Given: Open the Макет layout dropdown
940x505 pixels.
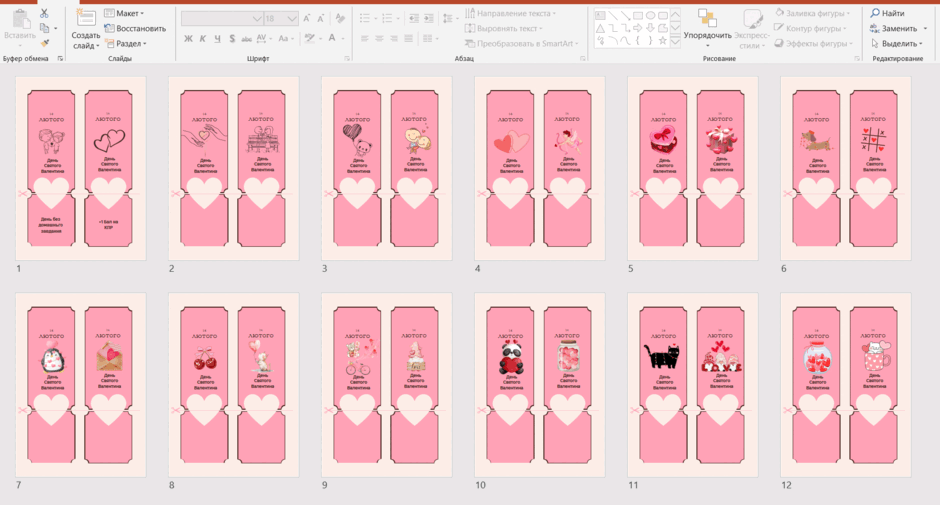Looking at the screenshot, I should click(124, 13).
